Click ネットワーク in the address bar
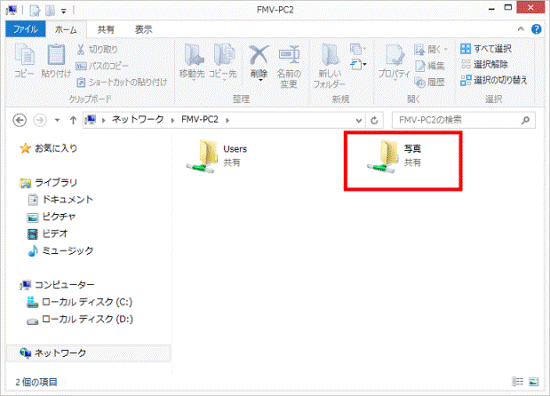The height and width of the screenshot is (396, 550). pyautogui.click(x=138, y=120)
